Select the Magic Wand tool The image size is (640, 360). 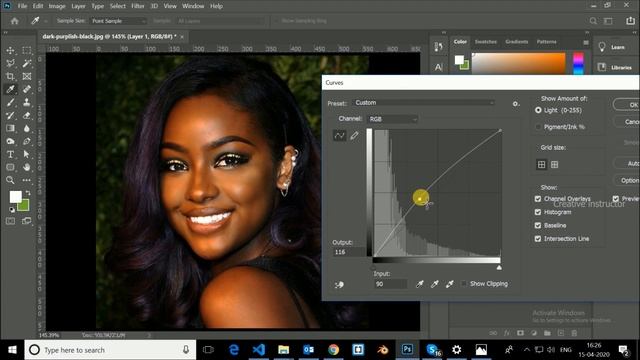27,63
